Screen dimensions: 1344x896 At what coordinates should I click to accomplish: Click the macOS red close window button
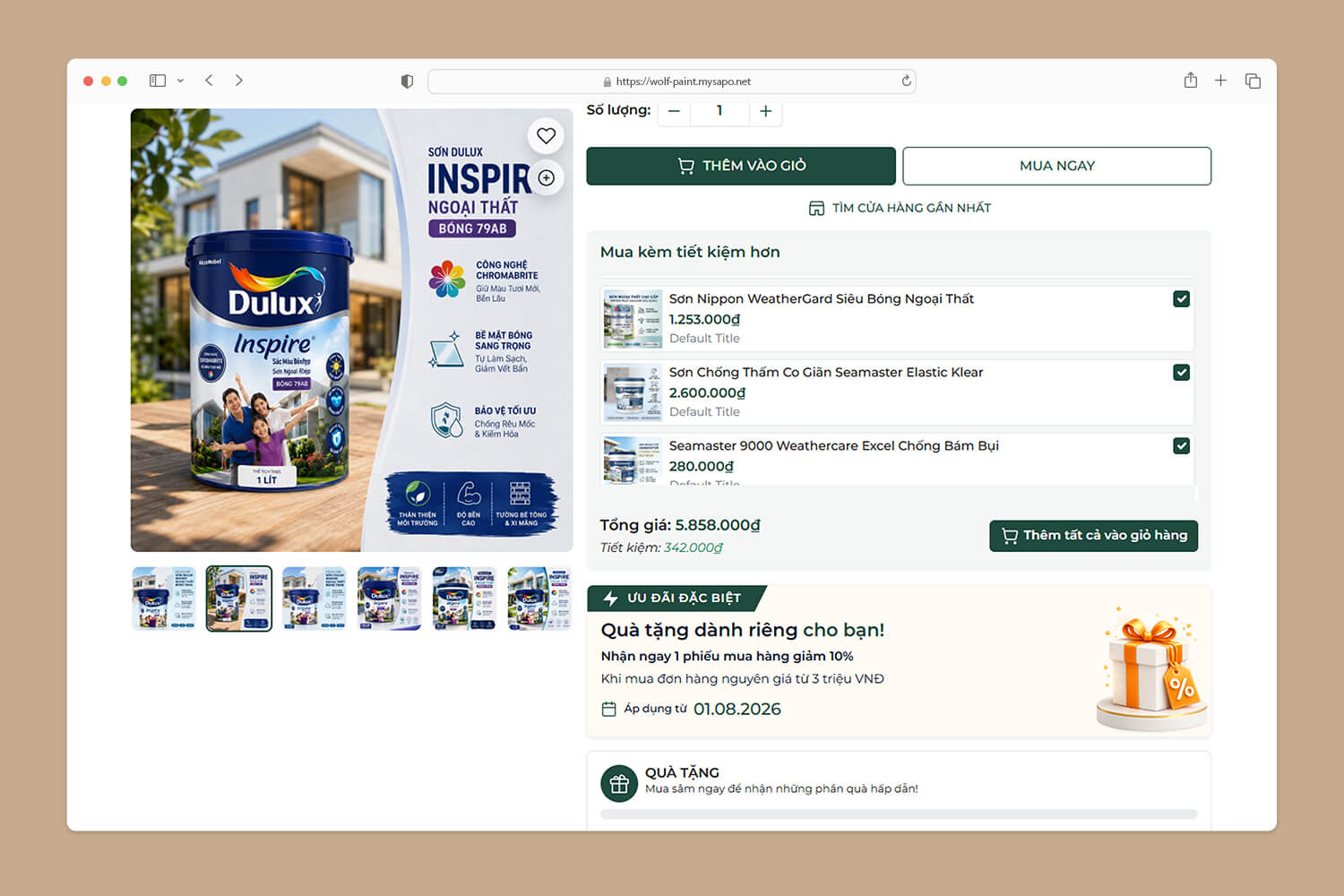(89, 81)
